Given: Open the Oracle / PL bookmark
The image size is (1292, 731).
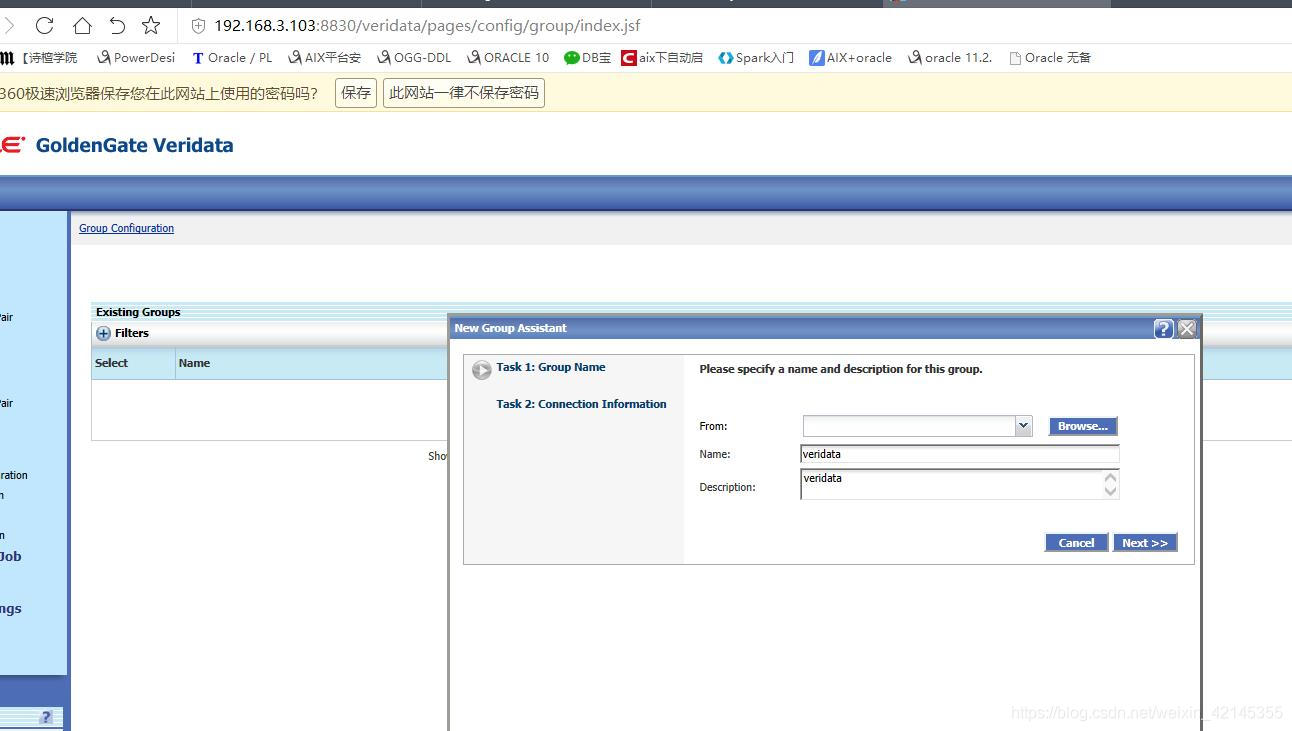Looking at the screenshot, I should tap(232, 58).
